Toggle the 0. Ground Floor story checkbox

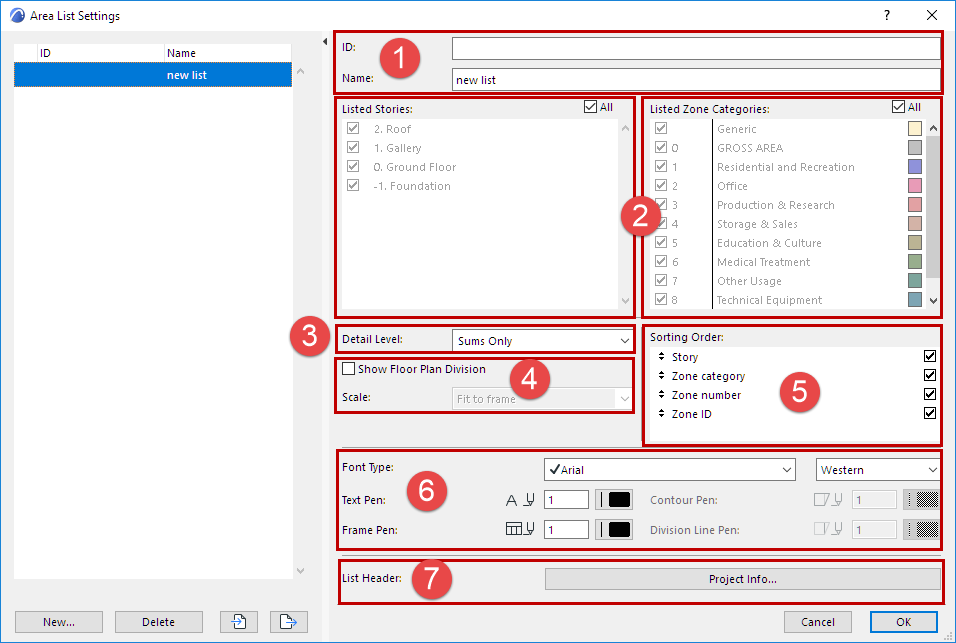353,166
